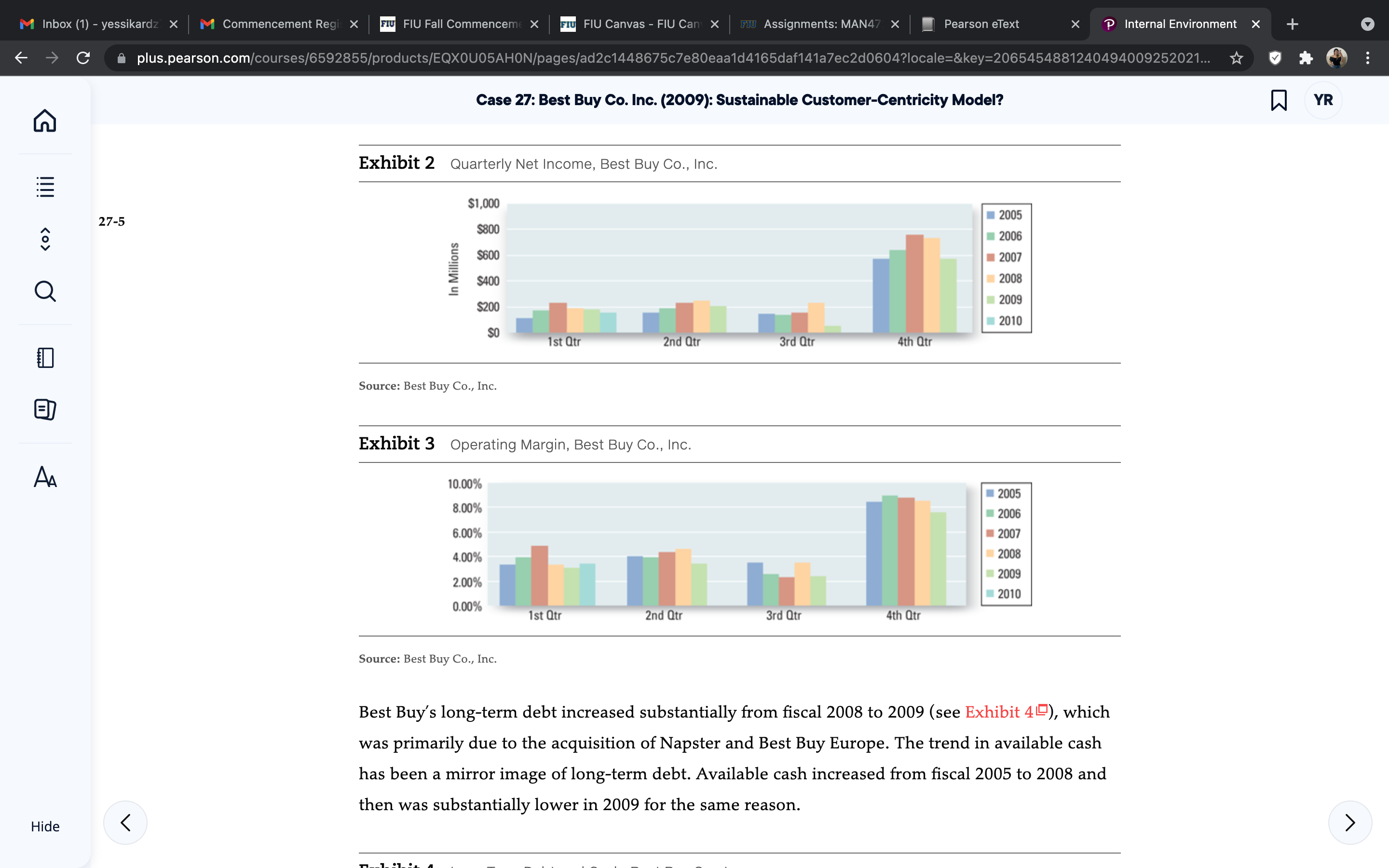1389x868 pixels.
Task: Open the Chrome three-dot menu
Action: pyautogui.click(x=1368, y=58)
